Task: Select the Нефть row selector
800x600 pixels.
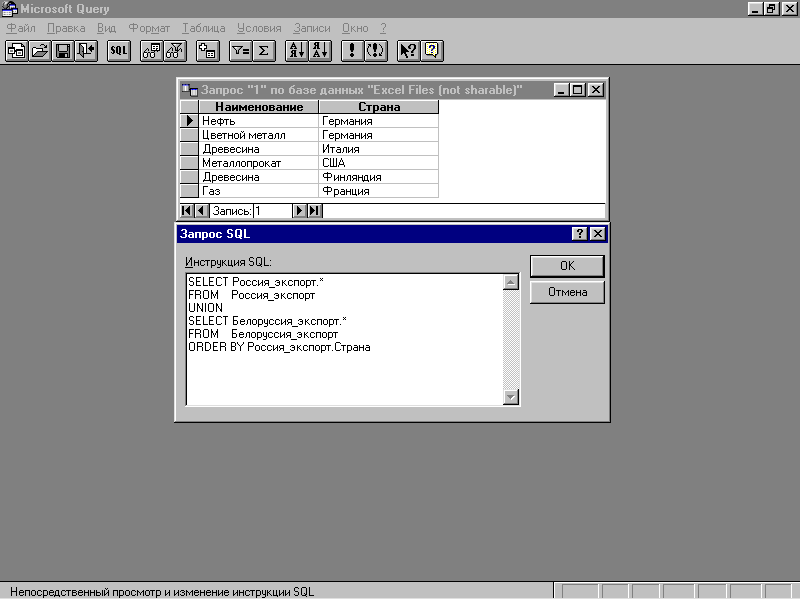Action: (189, 121)
